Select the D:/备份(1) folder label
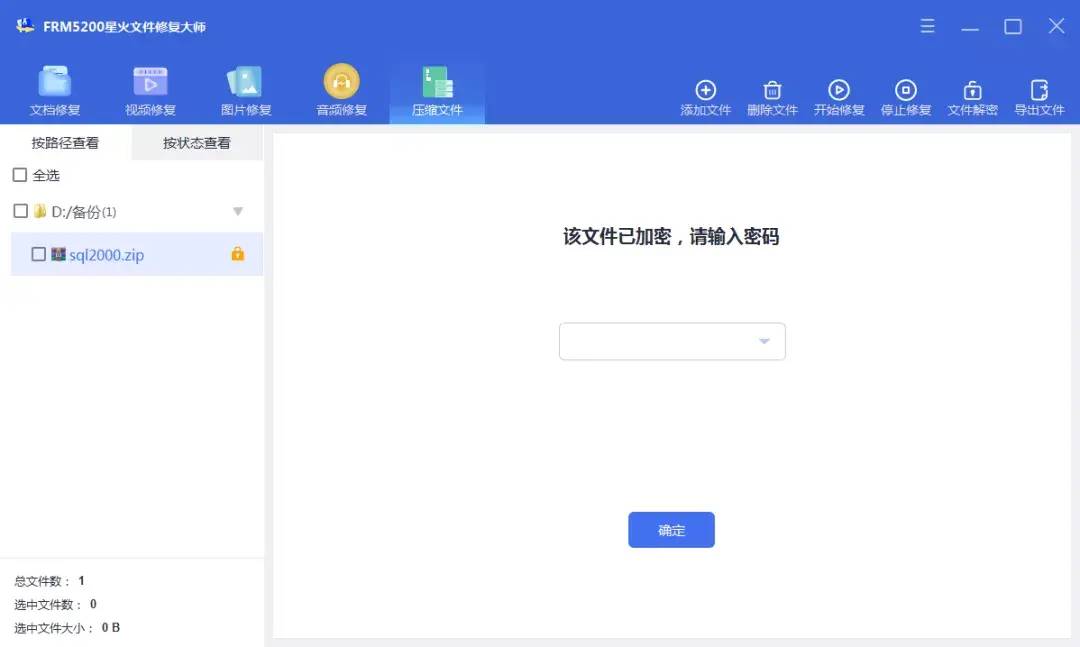Screen dimensions: 1080x647 [x=84, y=212]
